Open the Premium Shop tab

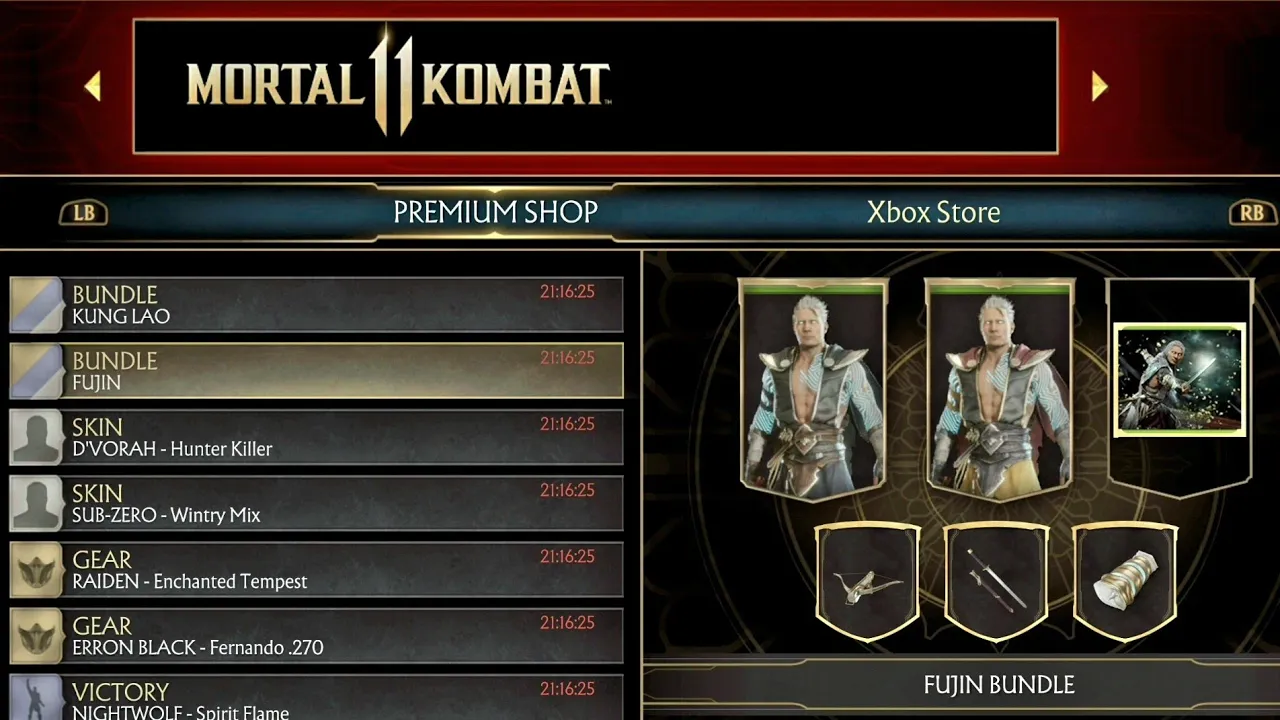495,212
